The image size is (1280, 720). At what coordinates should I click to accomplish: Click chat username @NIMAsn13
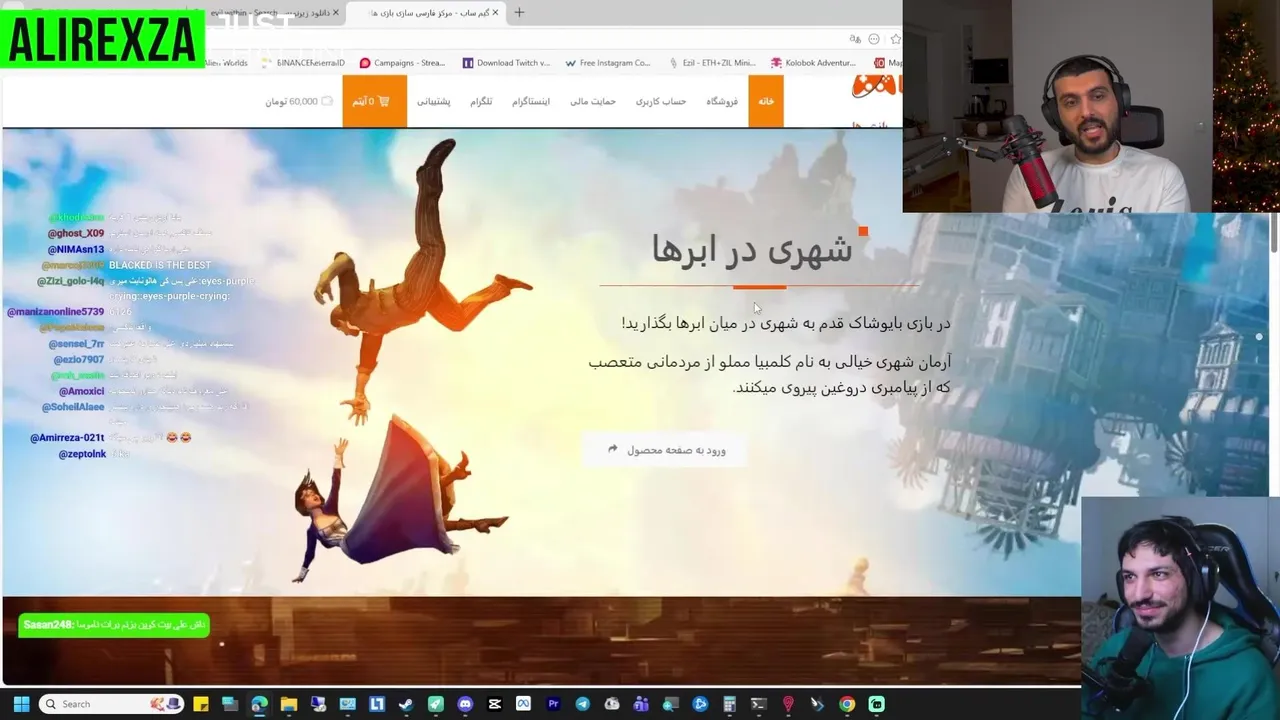tap(75, 249)
